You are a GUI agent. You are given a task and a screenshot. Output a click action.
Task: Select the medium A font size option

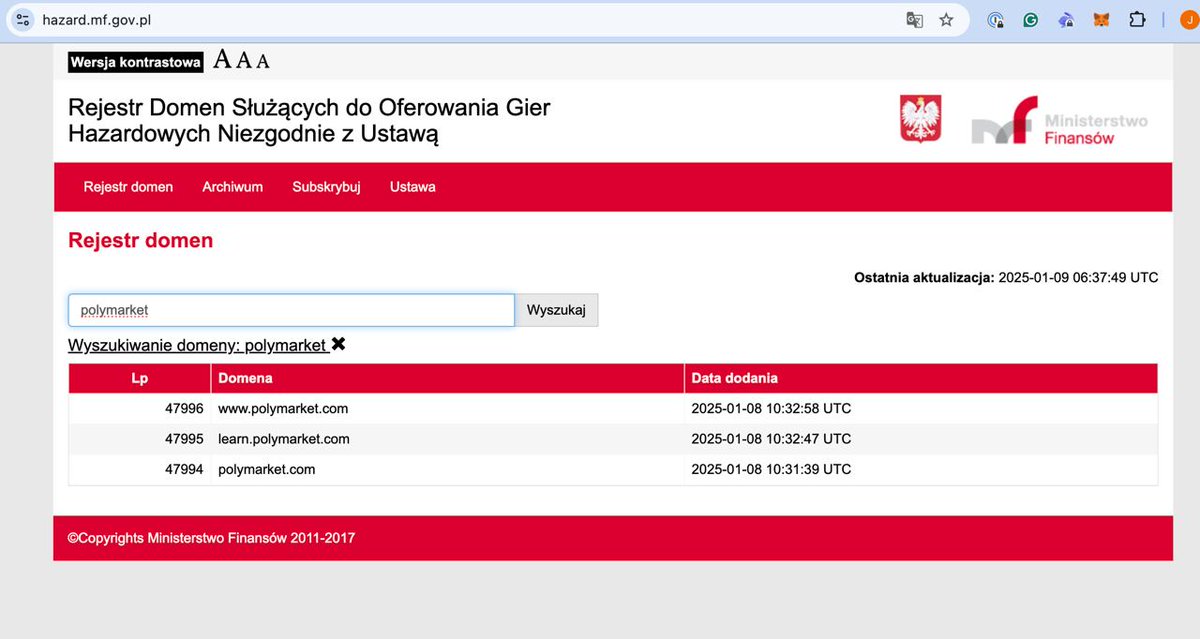244,61
